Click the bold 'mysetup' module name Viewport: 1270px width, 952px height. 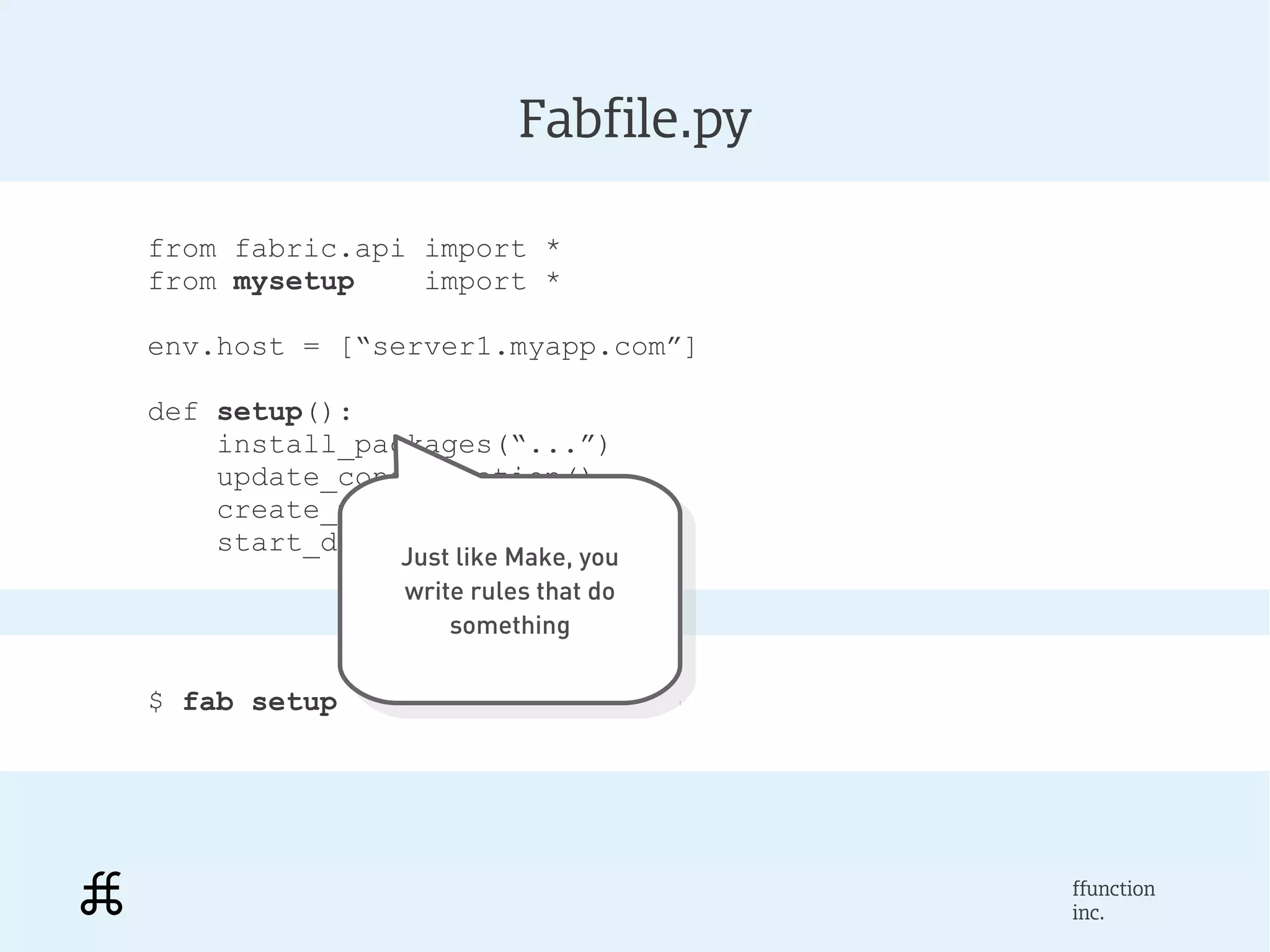pos(293,282)
